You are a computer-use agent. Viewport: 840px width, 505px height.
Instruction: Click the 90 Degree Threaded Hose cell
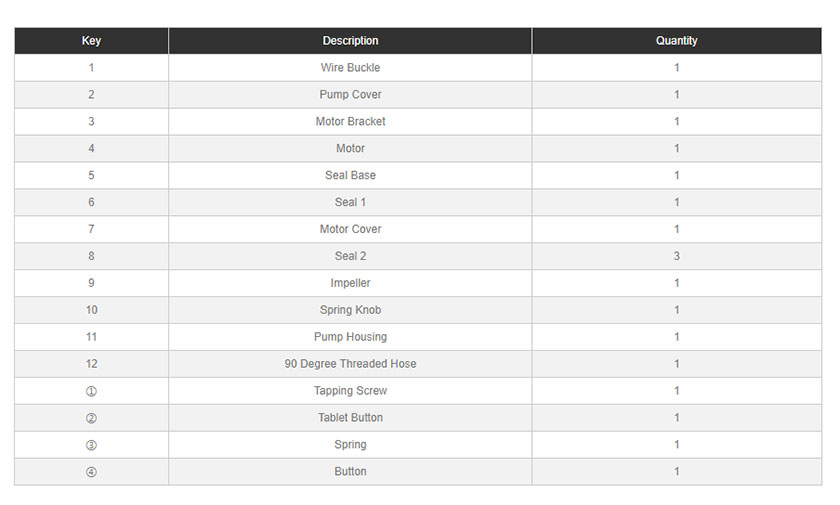(x=350, y=364)
